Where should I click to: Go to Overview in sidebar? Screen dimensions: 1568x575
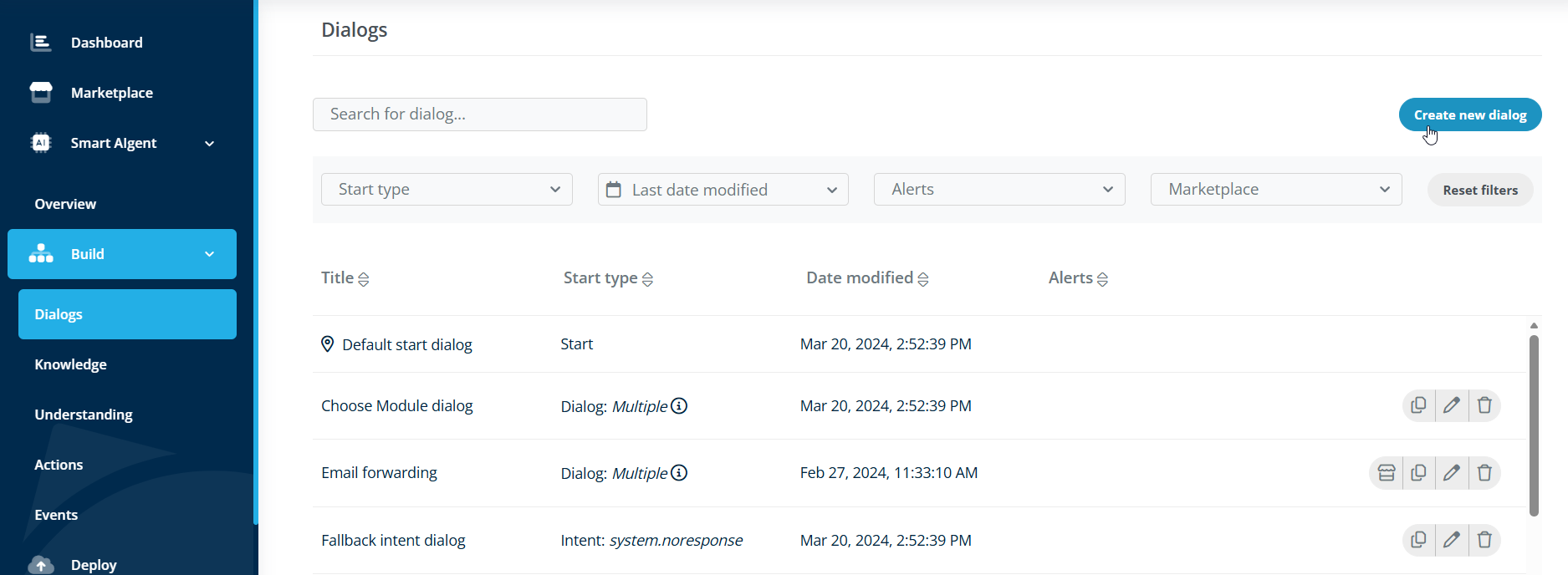coord(65,204)
